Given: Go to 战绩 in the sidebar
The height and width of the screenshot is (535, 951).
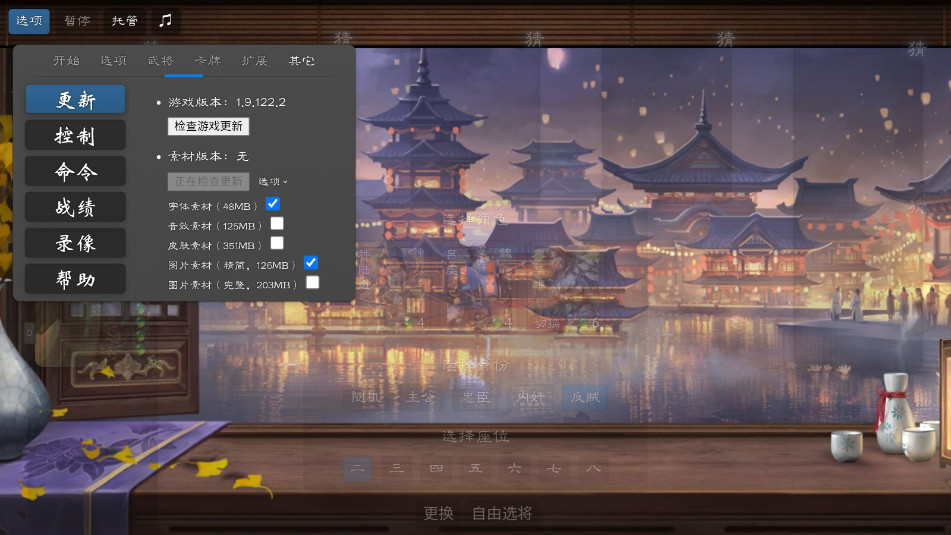Looking at the screenshot, I should pyautogui.click(x=76, y=207).
